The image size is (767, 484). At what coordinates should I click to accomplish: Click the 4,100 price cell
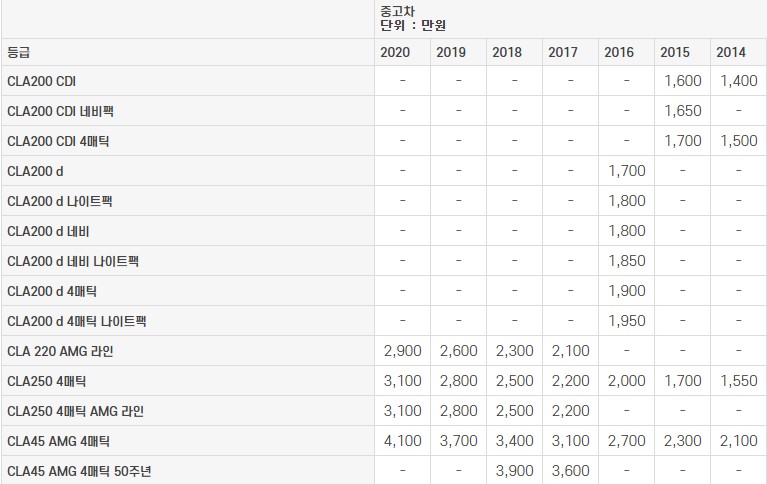[x=403, y=441]
